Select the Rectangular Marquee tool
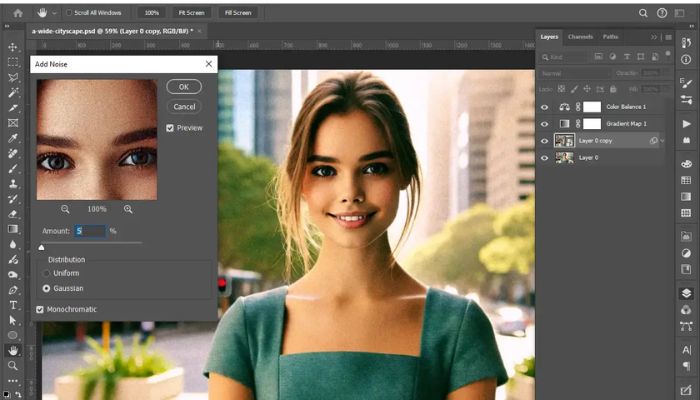Screen dimensions: 700x400 (x=13, y=62)
